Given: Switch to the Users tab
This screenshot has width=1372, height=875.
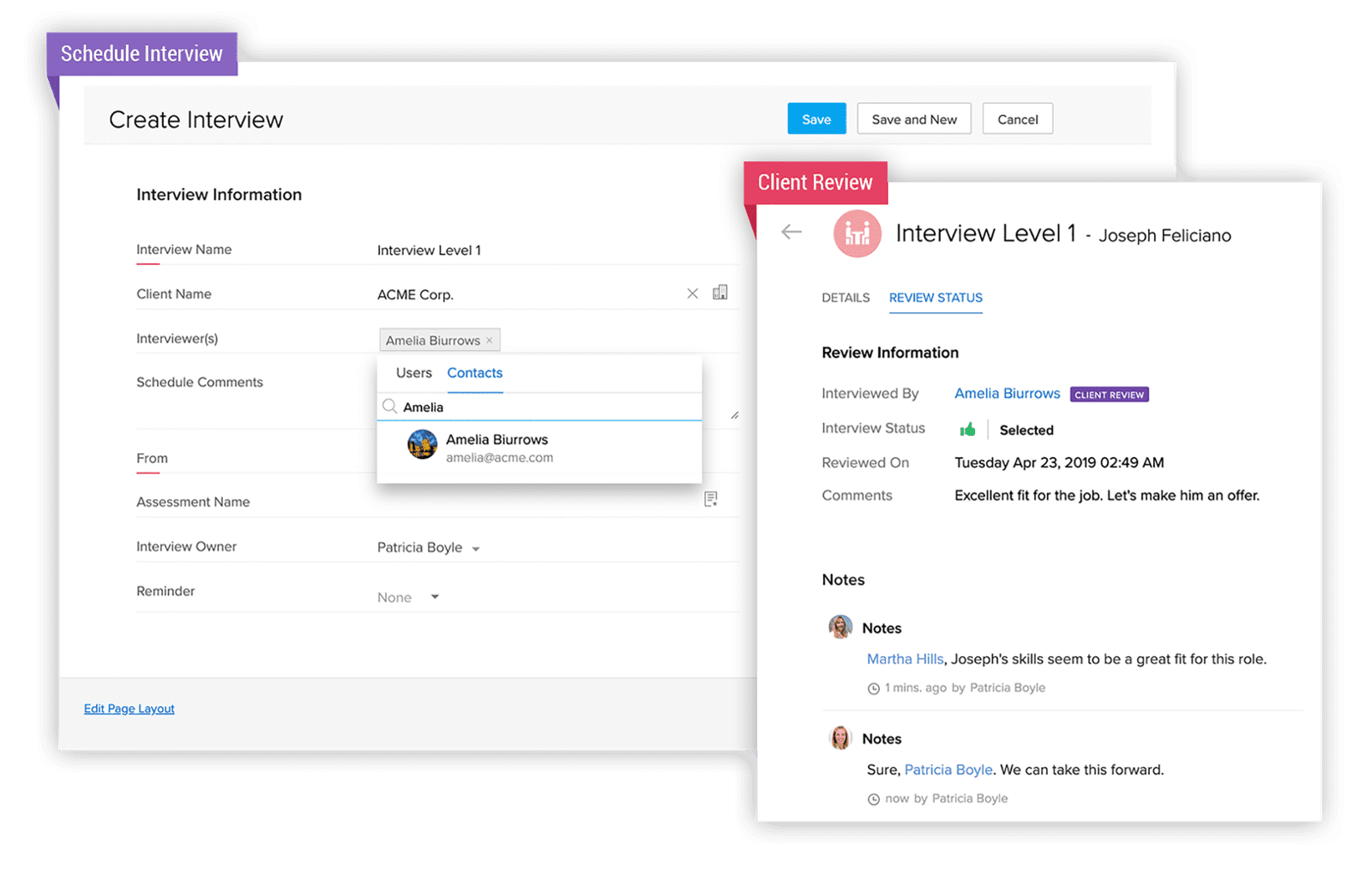Looking at the screenshot, I should pos(413,373).
